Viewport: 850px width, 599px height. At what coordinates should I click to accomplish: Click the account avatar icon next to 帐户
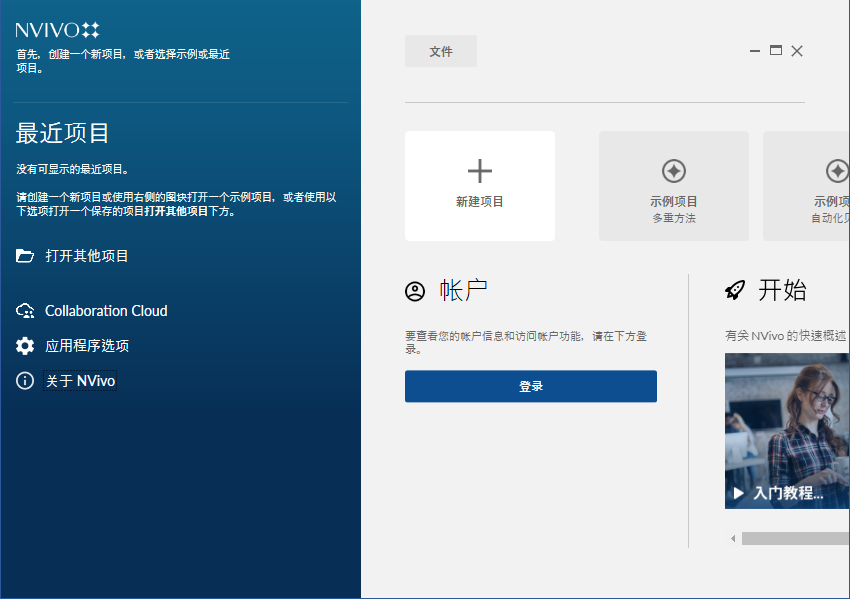click(415, 292)
